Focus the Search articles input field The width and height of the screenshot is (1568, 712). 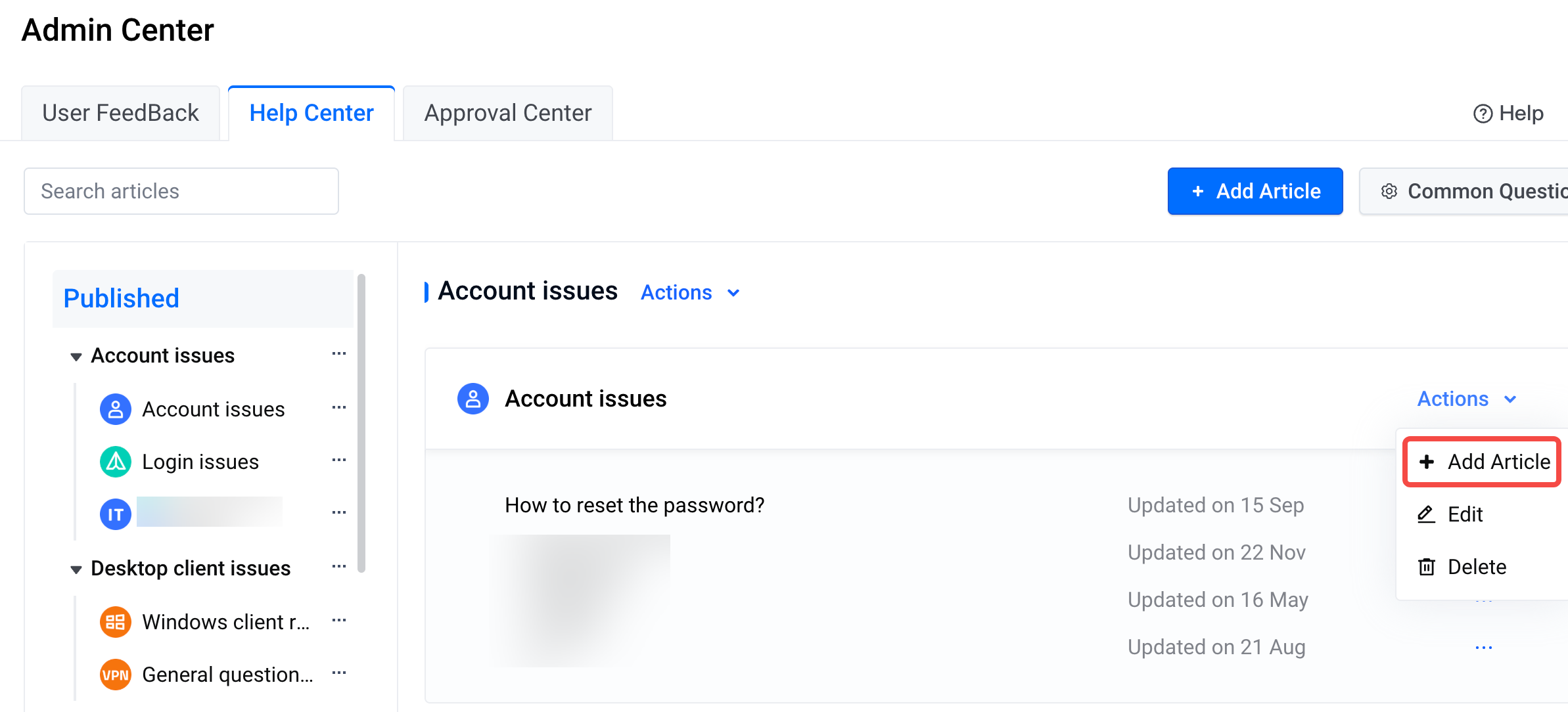[181, 191]
